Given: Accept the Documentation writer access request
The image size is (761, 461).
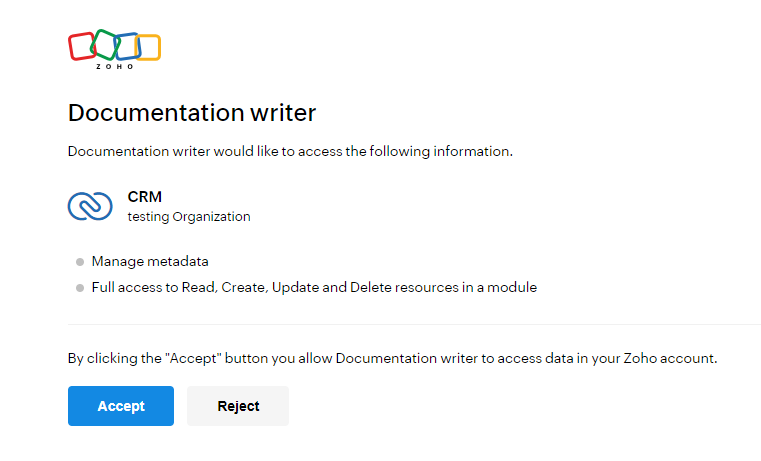Looking at the screenshot, I should [121, 406].
